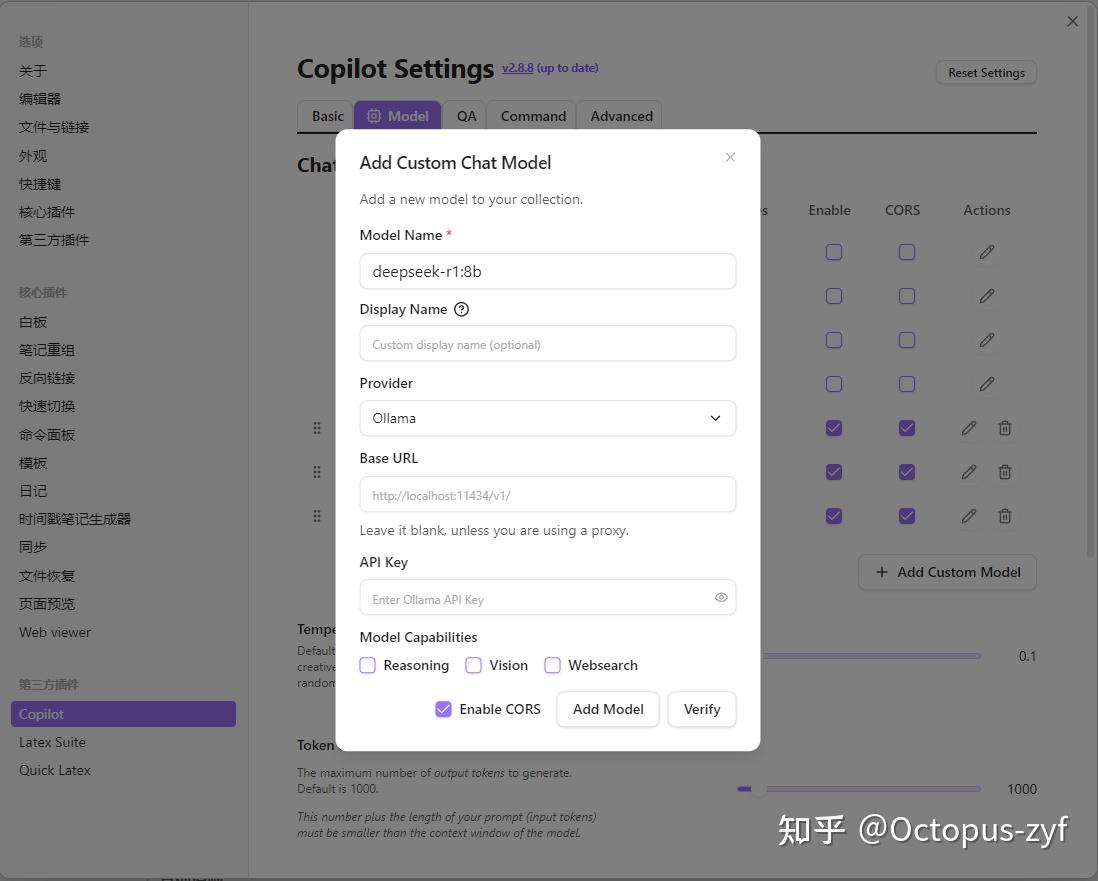Open the Provider dropdown showing Ollama

(547, 418)
